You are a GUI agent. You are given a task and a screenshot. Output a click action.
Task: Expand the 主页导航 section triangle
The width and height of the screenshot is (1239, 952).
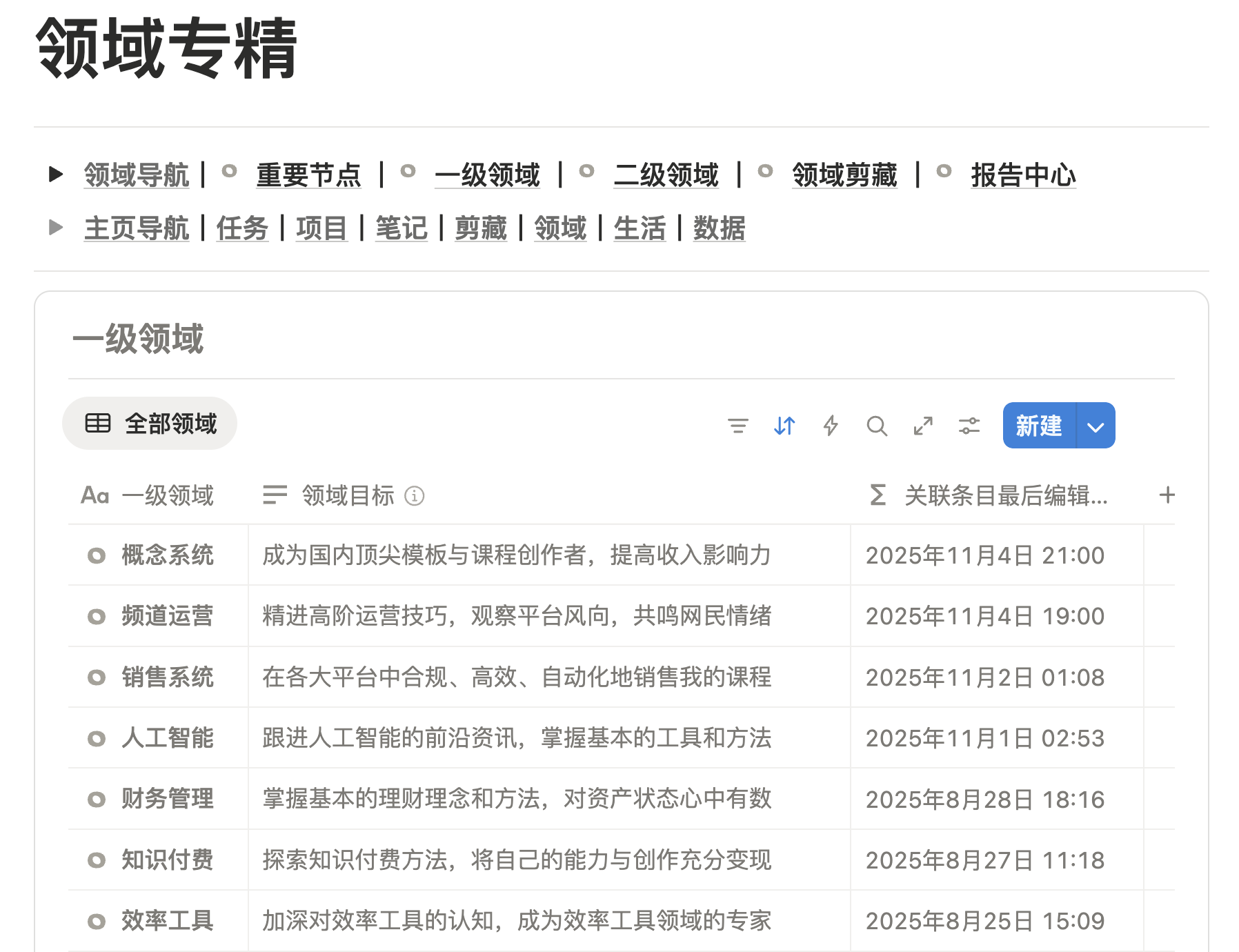click(x=55, y=228)
